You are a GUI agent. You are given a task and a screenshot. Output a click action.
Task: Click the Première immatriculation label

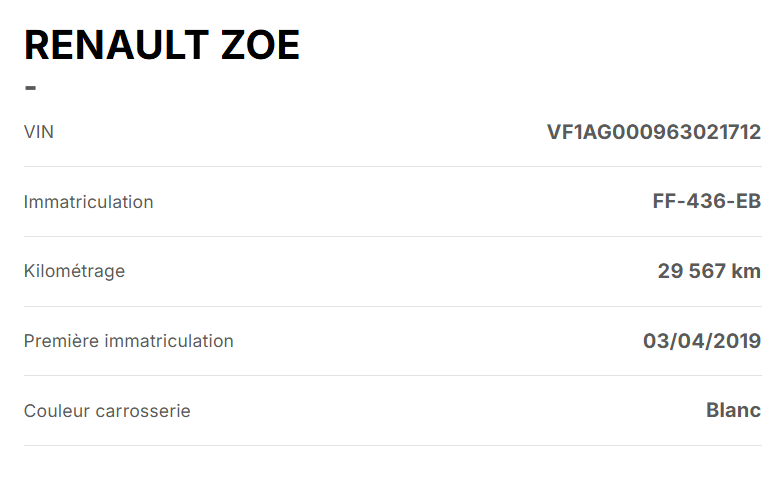coord(129,341)
